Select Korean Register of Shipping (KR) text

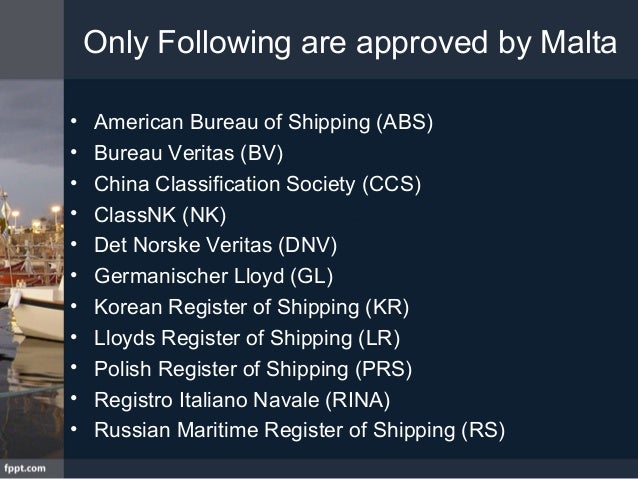(251, 307)
